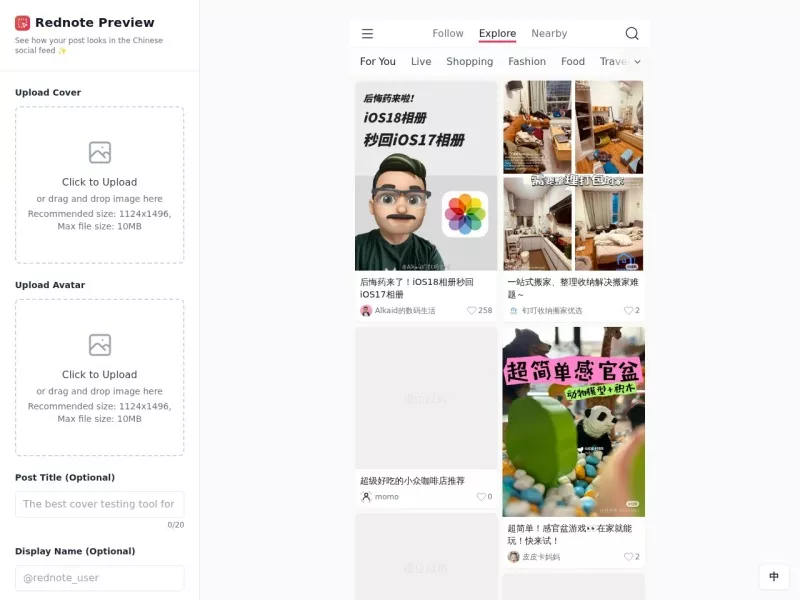This screenshot has height=600, width=800.
Task: Switch to the Nearby tab
Action: click(x=549, y=34)
